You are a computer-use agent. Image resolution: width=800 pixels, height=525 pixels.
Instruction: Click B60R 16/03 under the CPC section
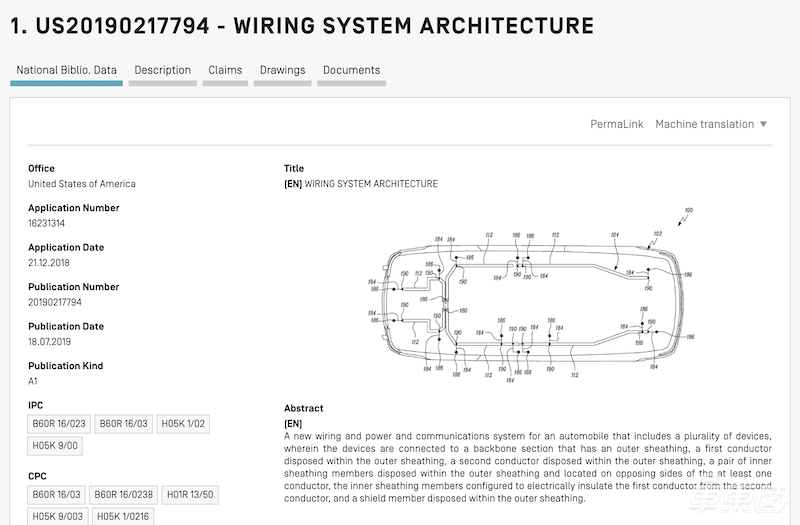[x=56, y=494]
